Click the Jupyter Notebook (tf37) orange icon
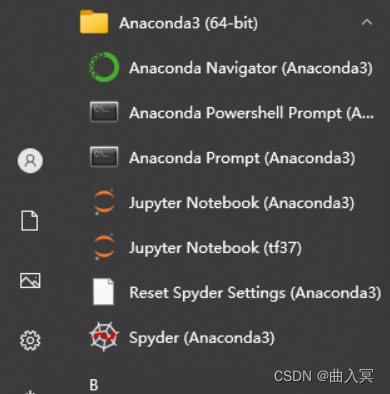This screenshot has height=394, width=390. 104,247
